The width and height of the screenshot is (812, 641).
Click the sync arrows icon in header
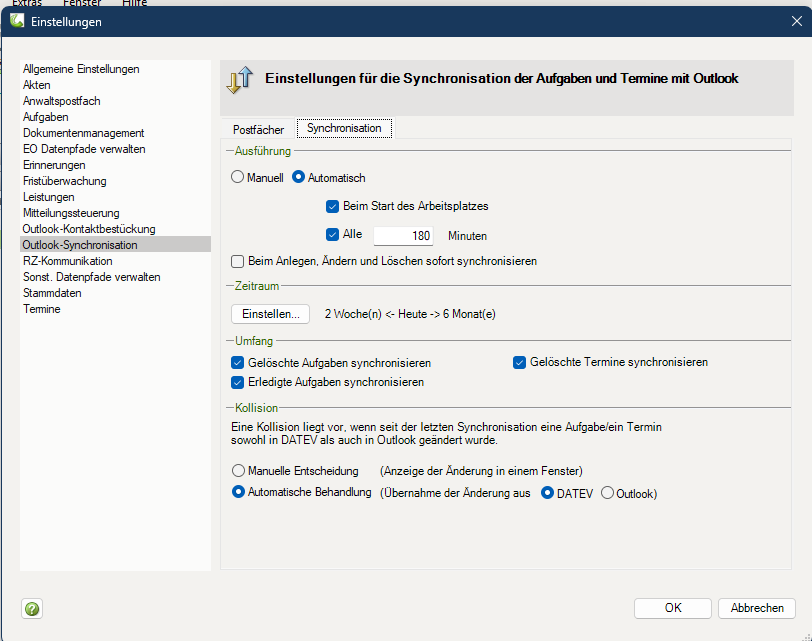240,80
